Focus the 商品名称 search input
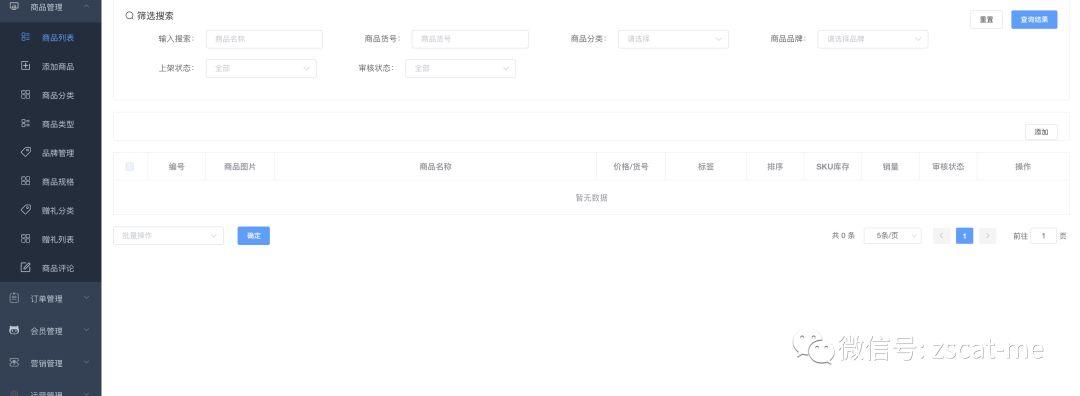The height and width of the screenshot is (396, 1080). [264, 39]
